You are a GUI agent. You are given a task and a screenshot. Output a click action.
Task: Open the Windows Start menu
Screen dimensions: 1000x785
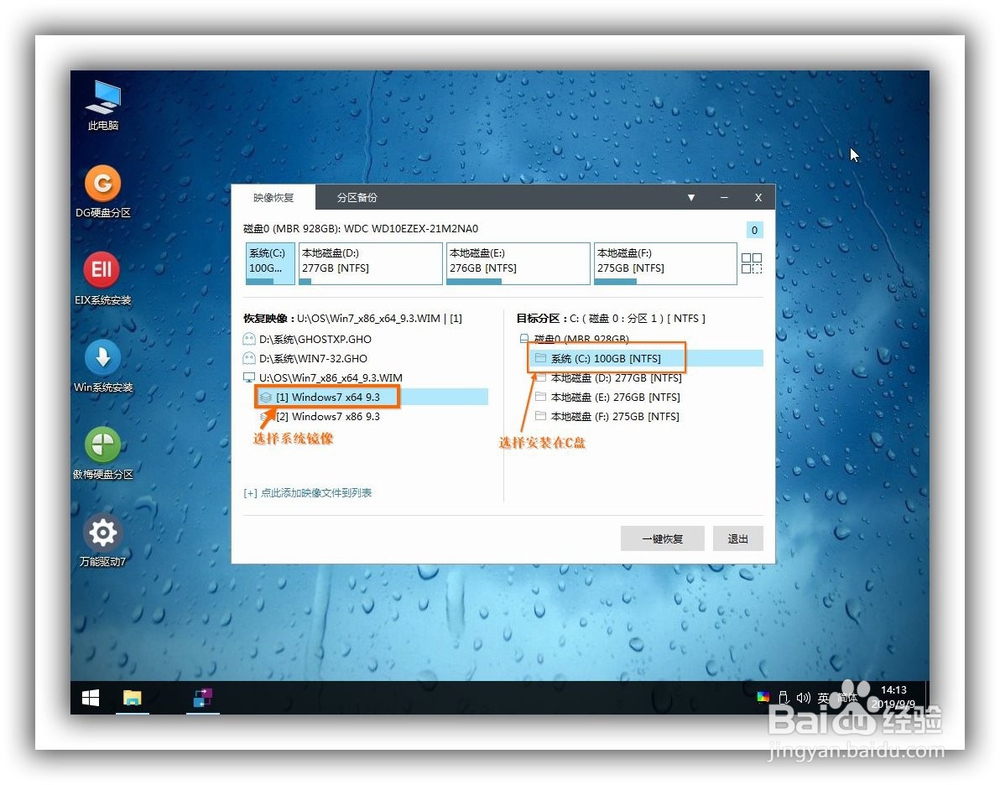click(91, 698)
